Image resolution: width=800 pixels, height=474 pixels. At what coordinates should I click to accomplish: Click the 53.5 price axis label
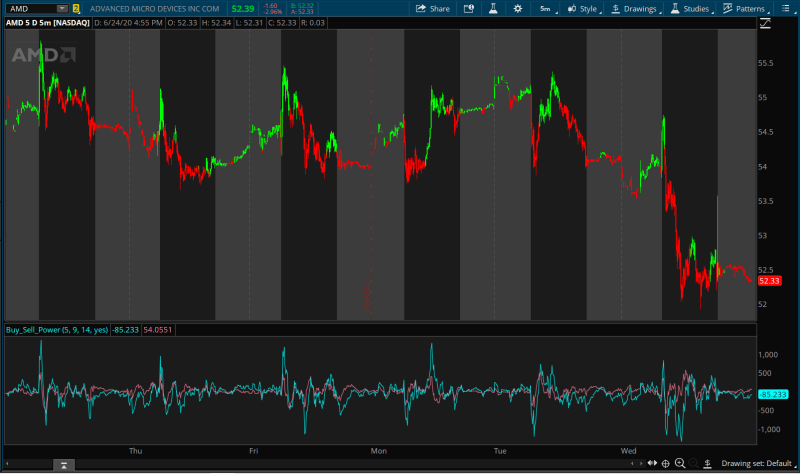tap(765, 201)
